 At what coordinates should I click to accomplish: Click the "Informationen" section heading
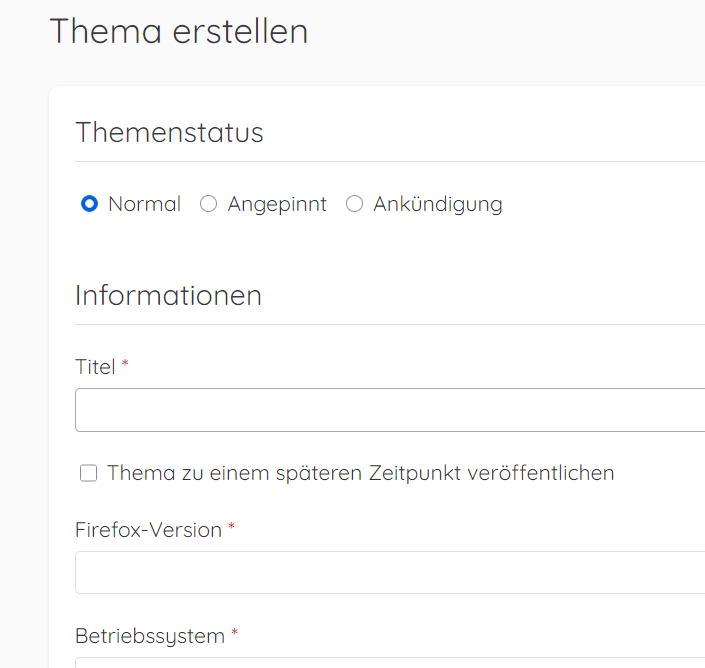coord(168,295)
